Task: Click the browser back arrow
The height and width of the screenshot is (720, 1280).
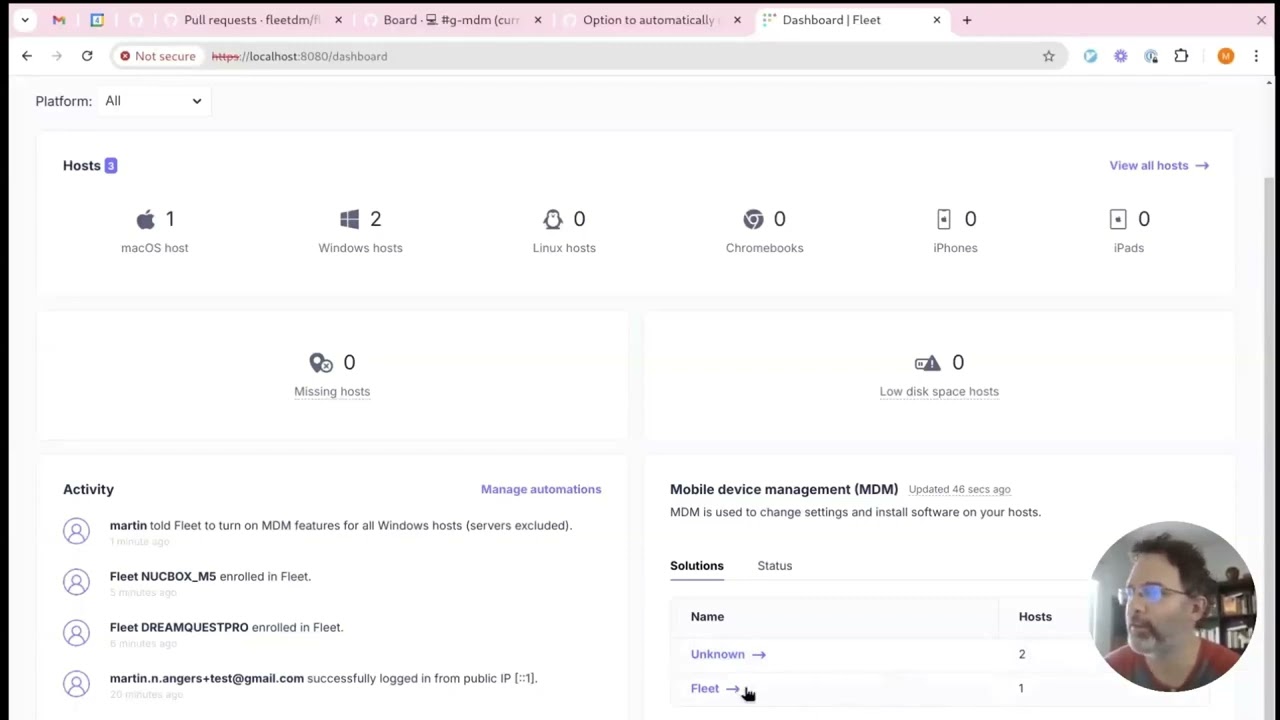Action: (x=27, y=56)
